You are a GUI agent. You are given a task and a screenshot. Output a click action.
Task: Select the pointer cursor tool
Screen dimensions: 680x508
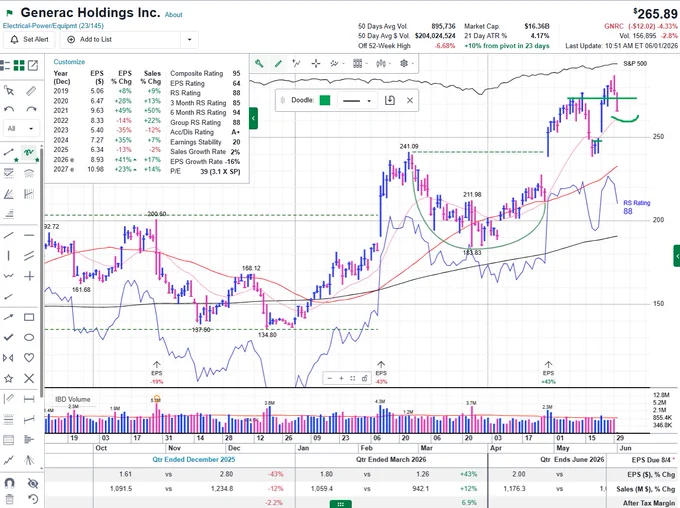coord(9,91)
